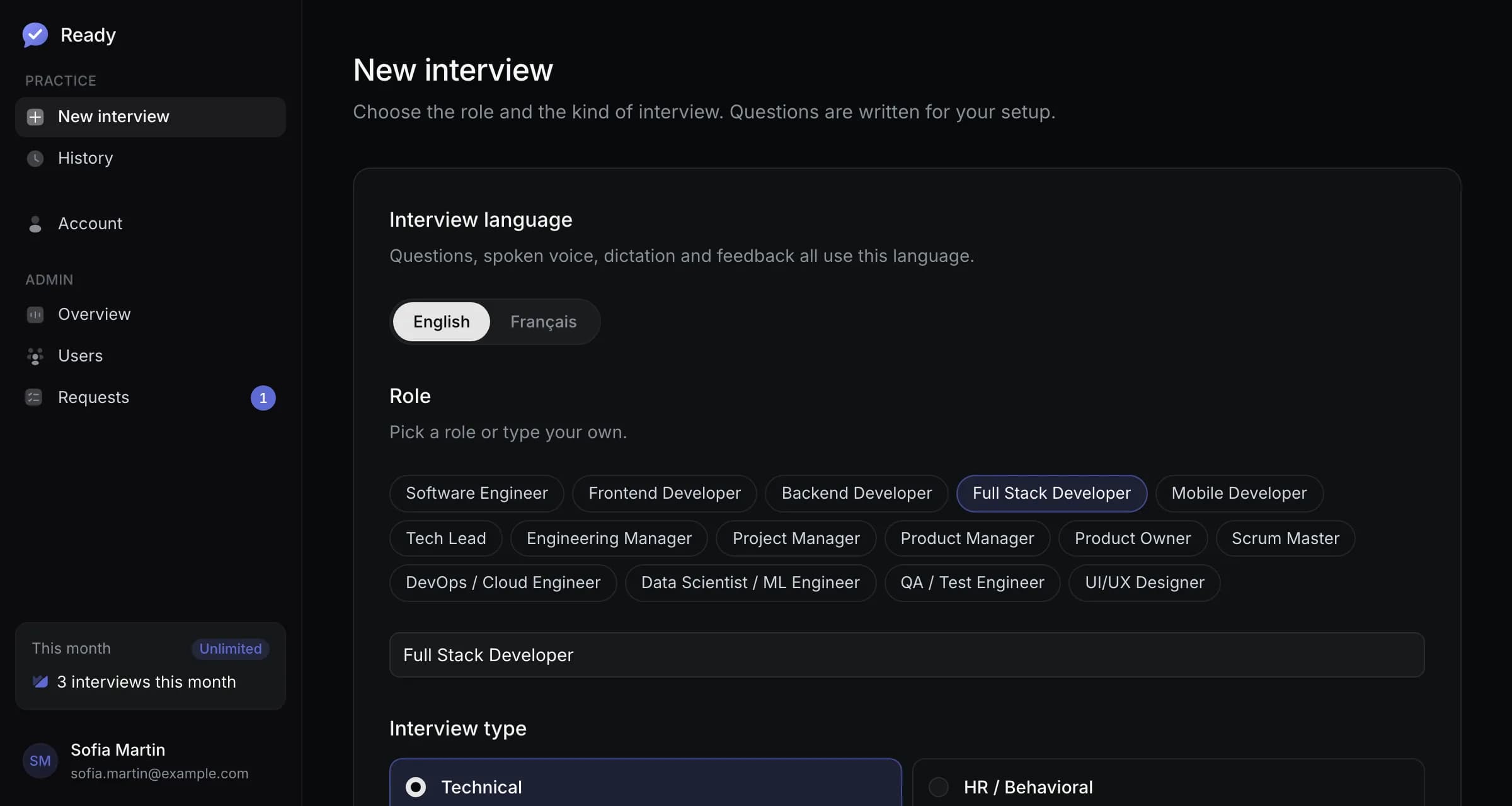Select the HR / Behavioral radio option

pyautogui.click(x=939, y=787)
